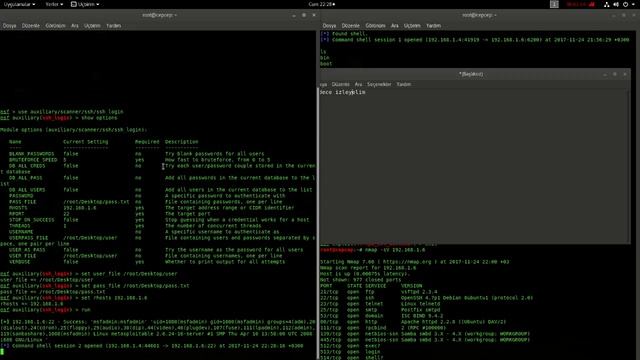Click the 'nmap -sV 192.168.1.6' command
The height and width of the screenshot is (360, 640).
click(395, 250)
